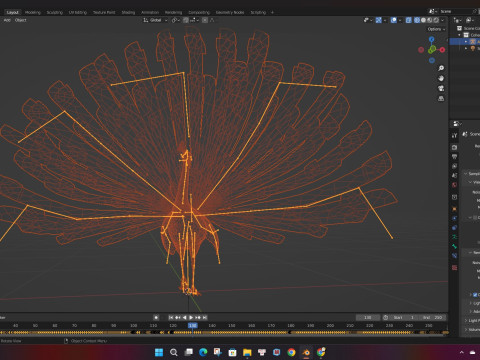Switch perspective/orthographic with grid icon
This screenshot has height=360, width=480.
coord(441,98)
